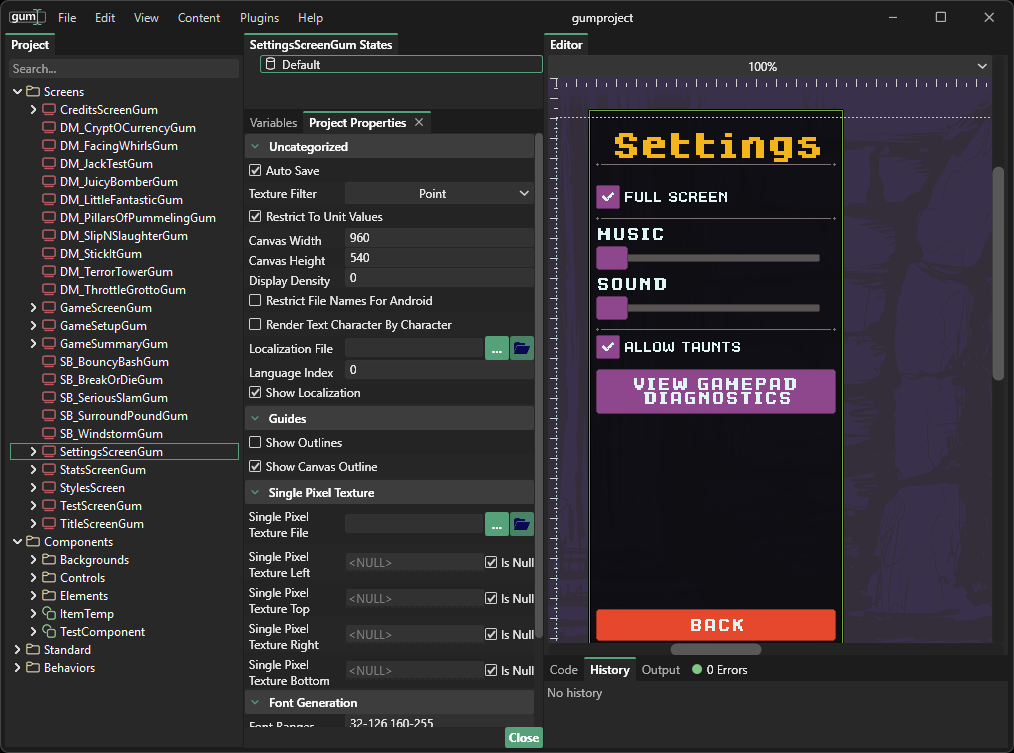The image size is (1014, 753).
Task: Click the gum logo in the title bar
Action: point(25,17)
